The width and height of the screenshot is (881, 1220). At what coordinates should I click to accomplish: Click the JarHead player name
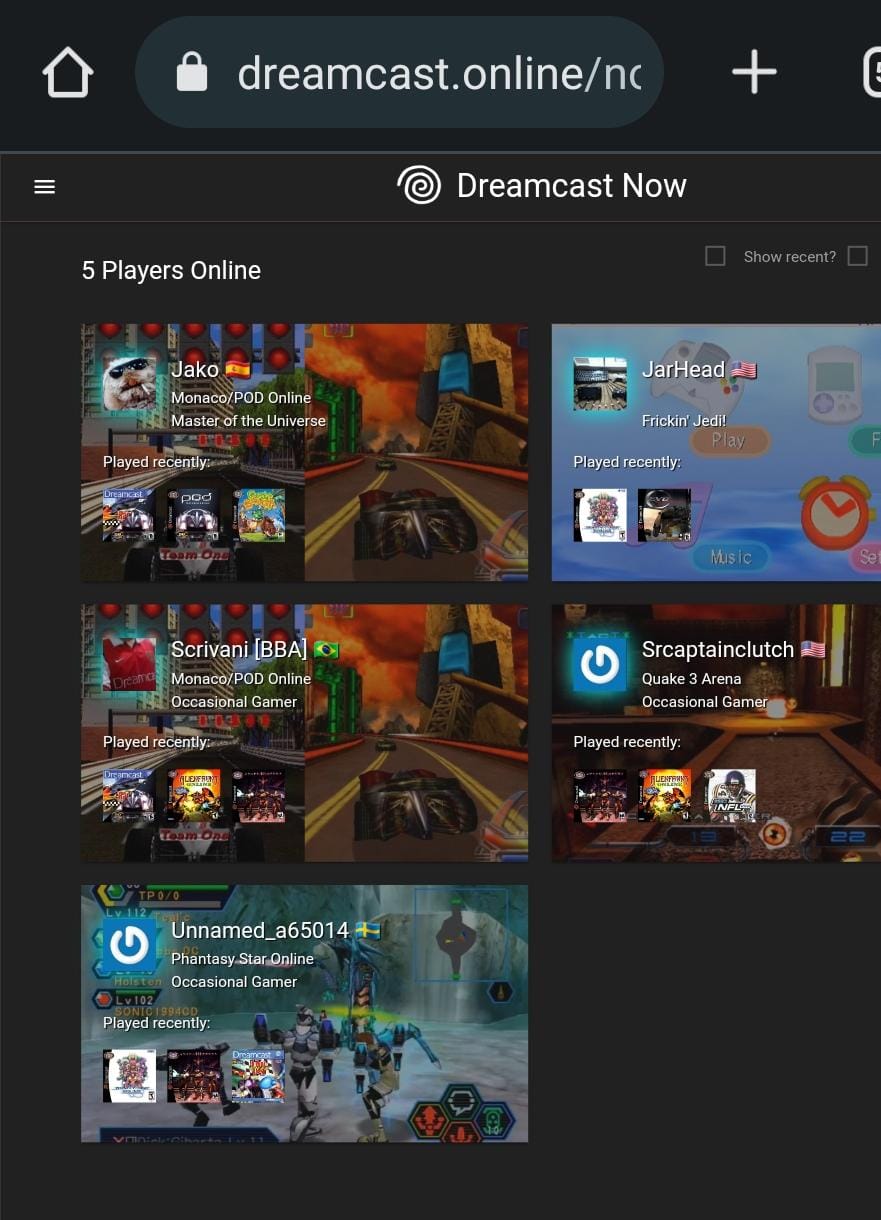(x=683, y=369)
